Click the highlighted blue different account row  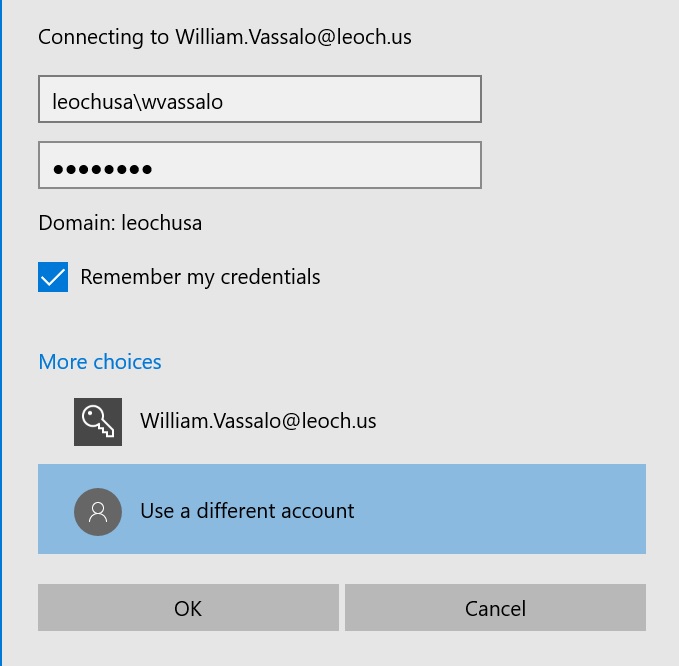point(342,509)
